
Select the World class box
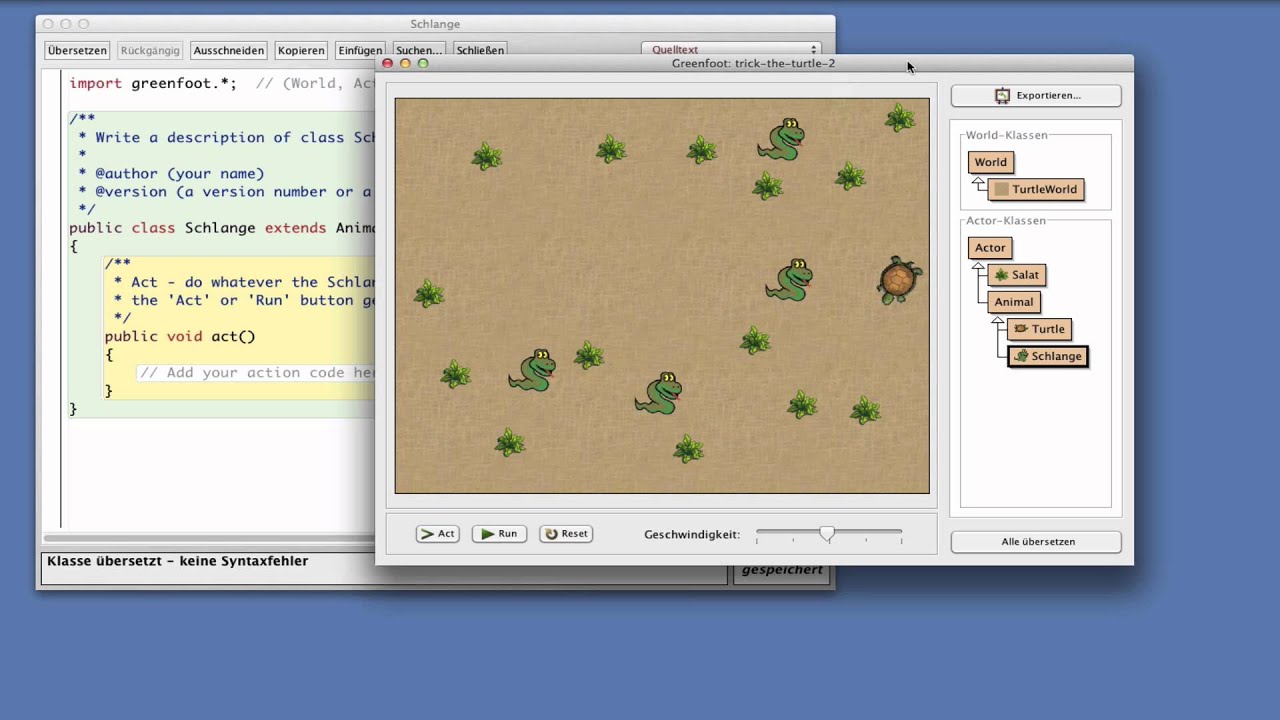click(991, 162)
